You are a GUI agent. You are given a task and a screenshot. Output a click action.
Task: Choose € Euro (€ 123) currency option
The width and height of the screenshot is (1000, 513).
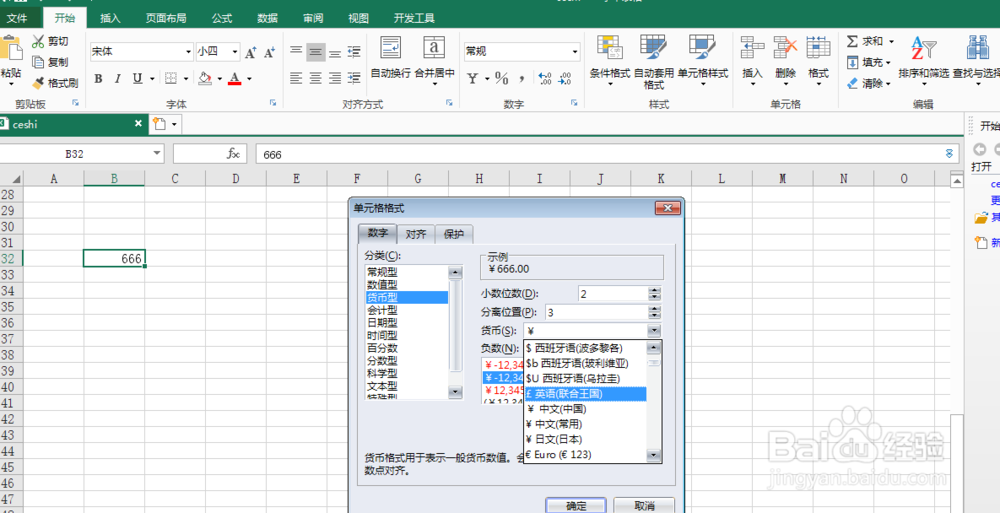tap(585, 455)
